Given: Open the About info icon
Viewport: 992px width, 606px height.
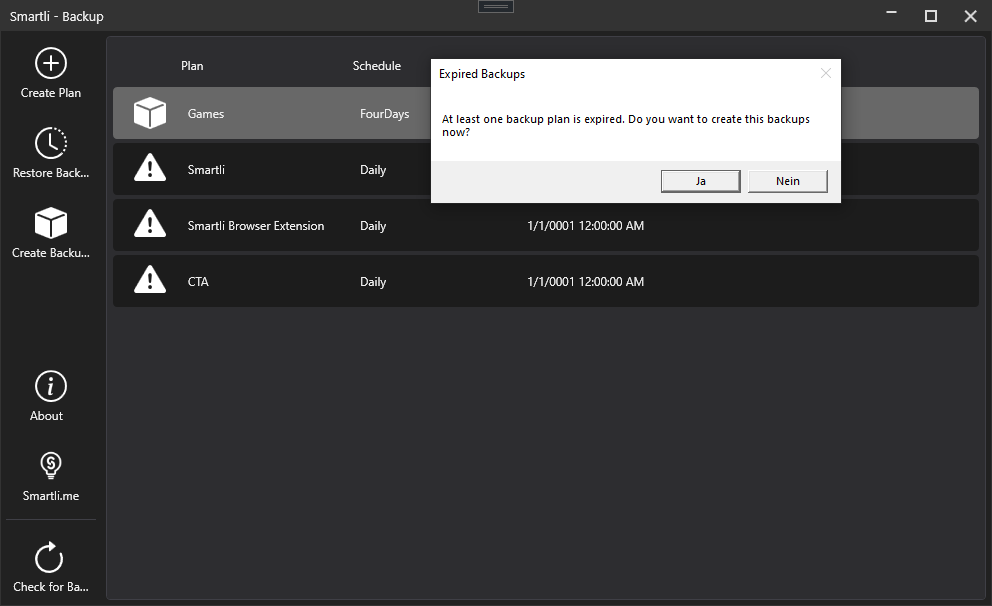Looking at the screenshot, I should pos(50,386).
